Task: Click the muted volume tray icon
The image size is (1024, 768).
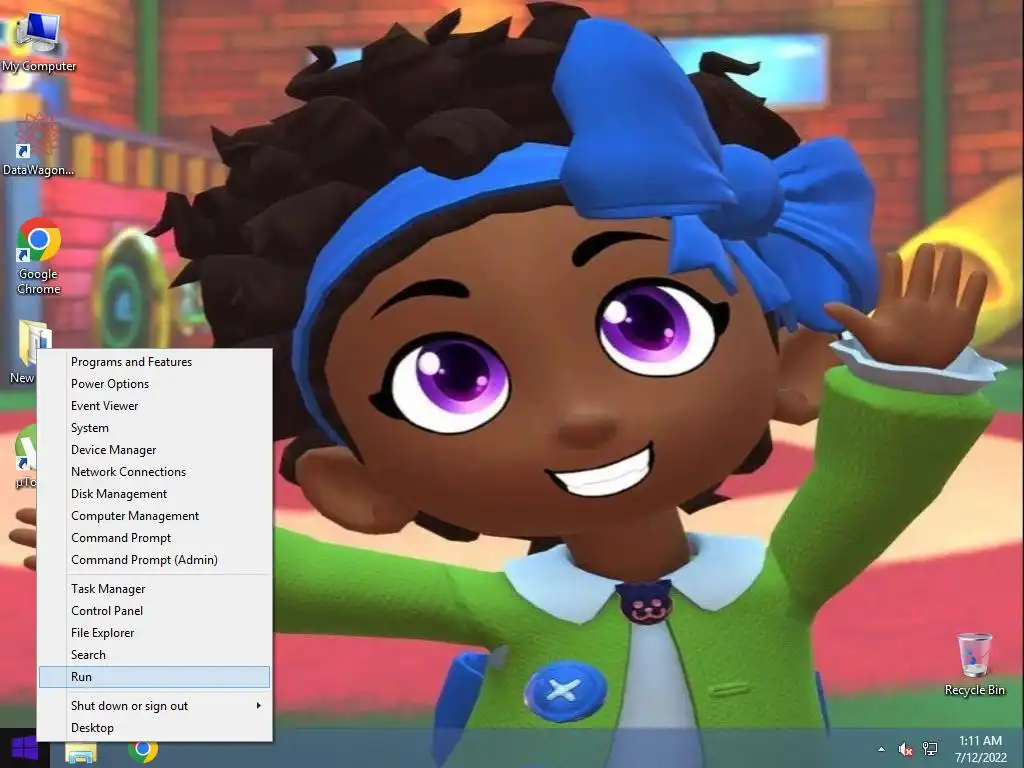Action: point(906,750)
